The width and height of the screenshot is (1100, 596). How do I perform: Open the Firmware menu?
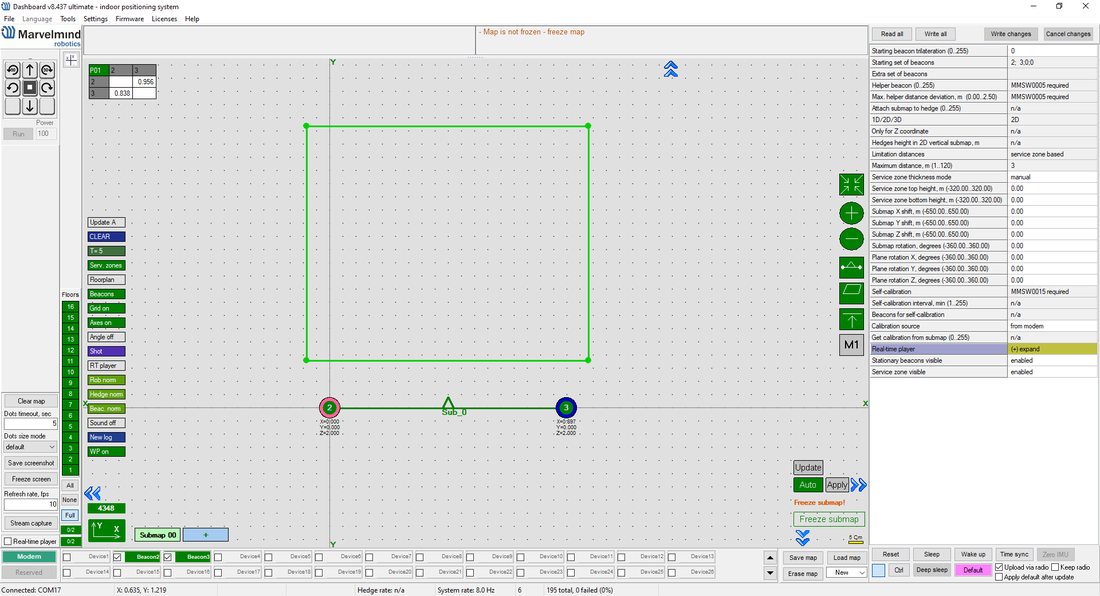pyautogui.click(x=130, y=19)
